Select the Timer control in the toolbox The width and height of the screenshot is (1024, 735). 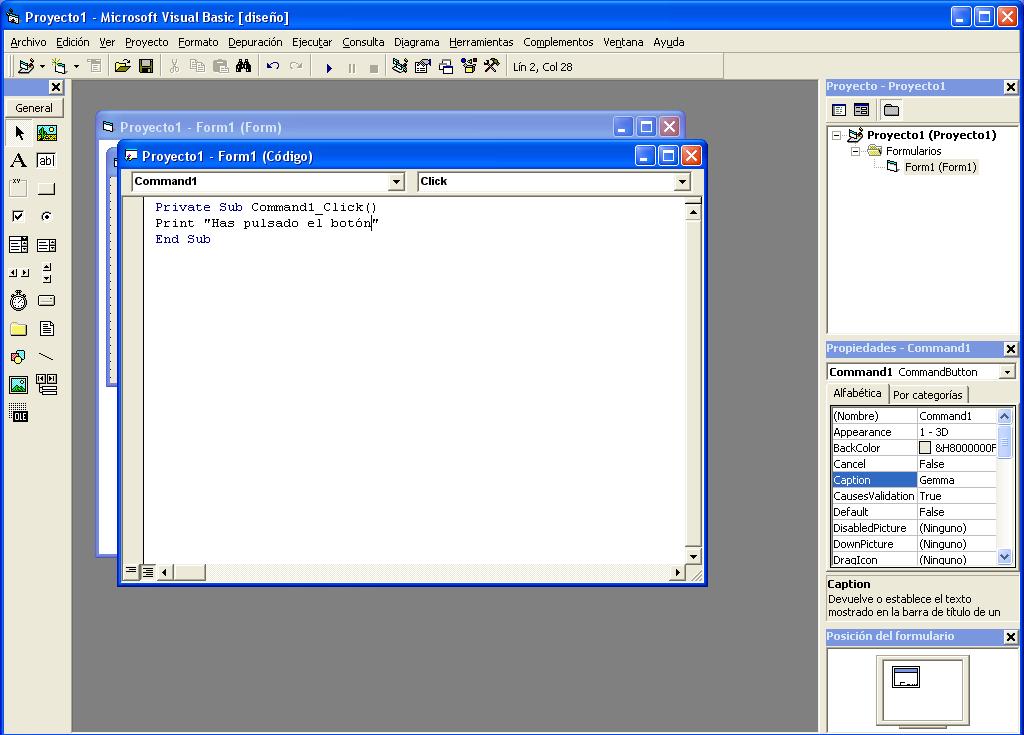click(18, 300)
